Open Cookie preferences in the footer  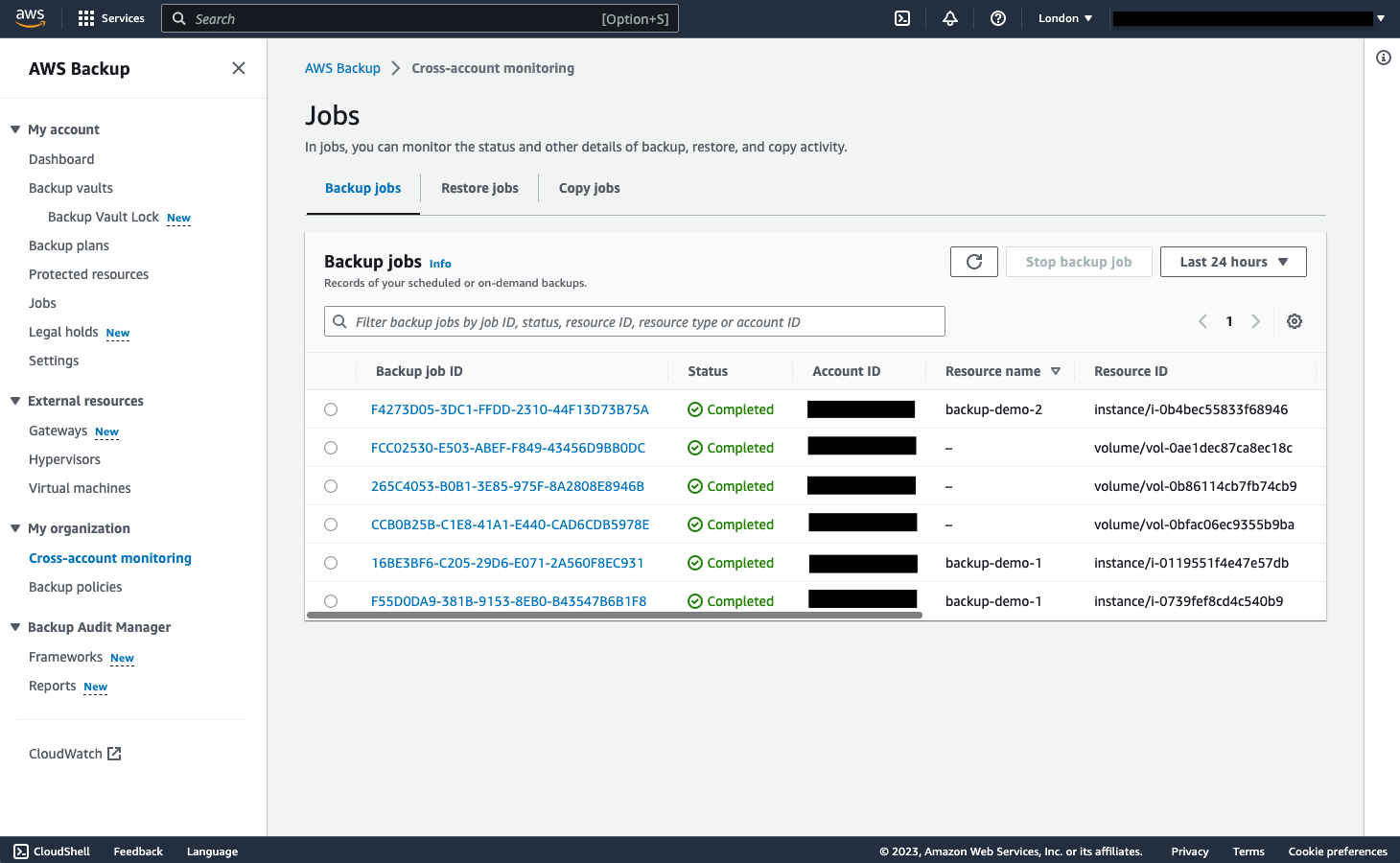pos(1338,851)
